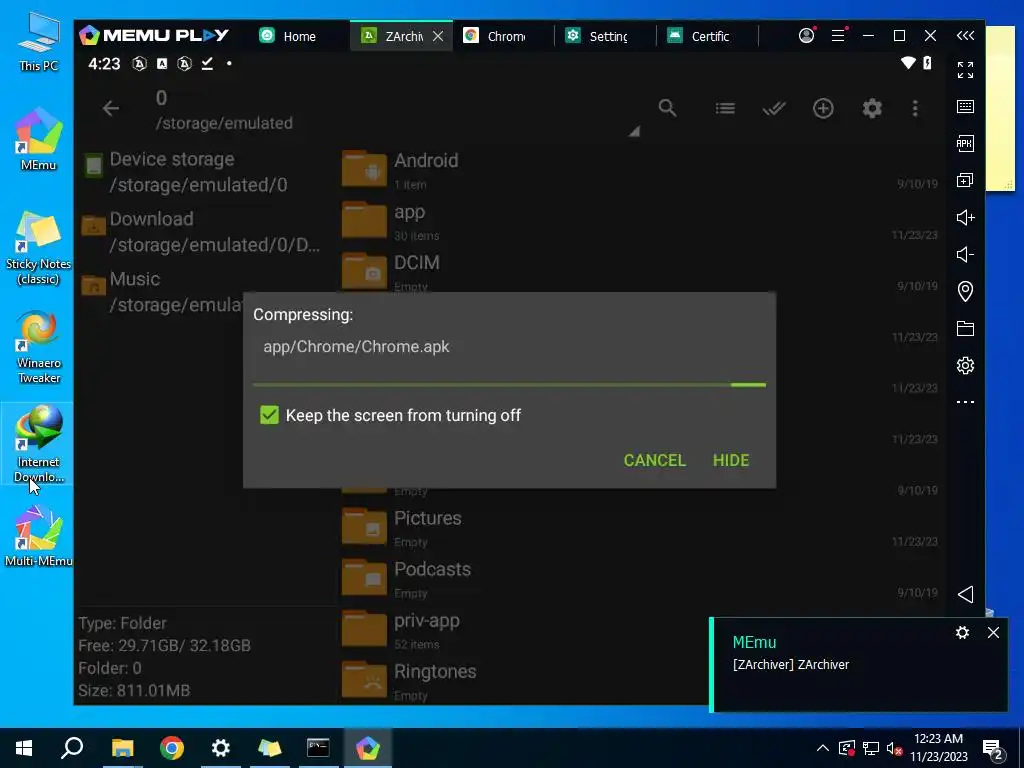Viewport: 1024px width, 768px height.
Task: Open Winaero Tweaker desktop shortcut
Action: (x=39, y=347)
